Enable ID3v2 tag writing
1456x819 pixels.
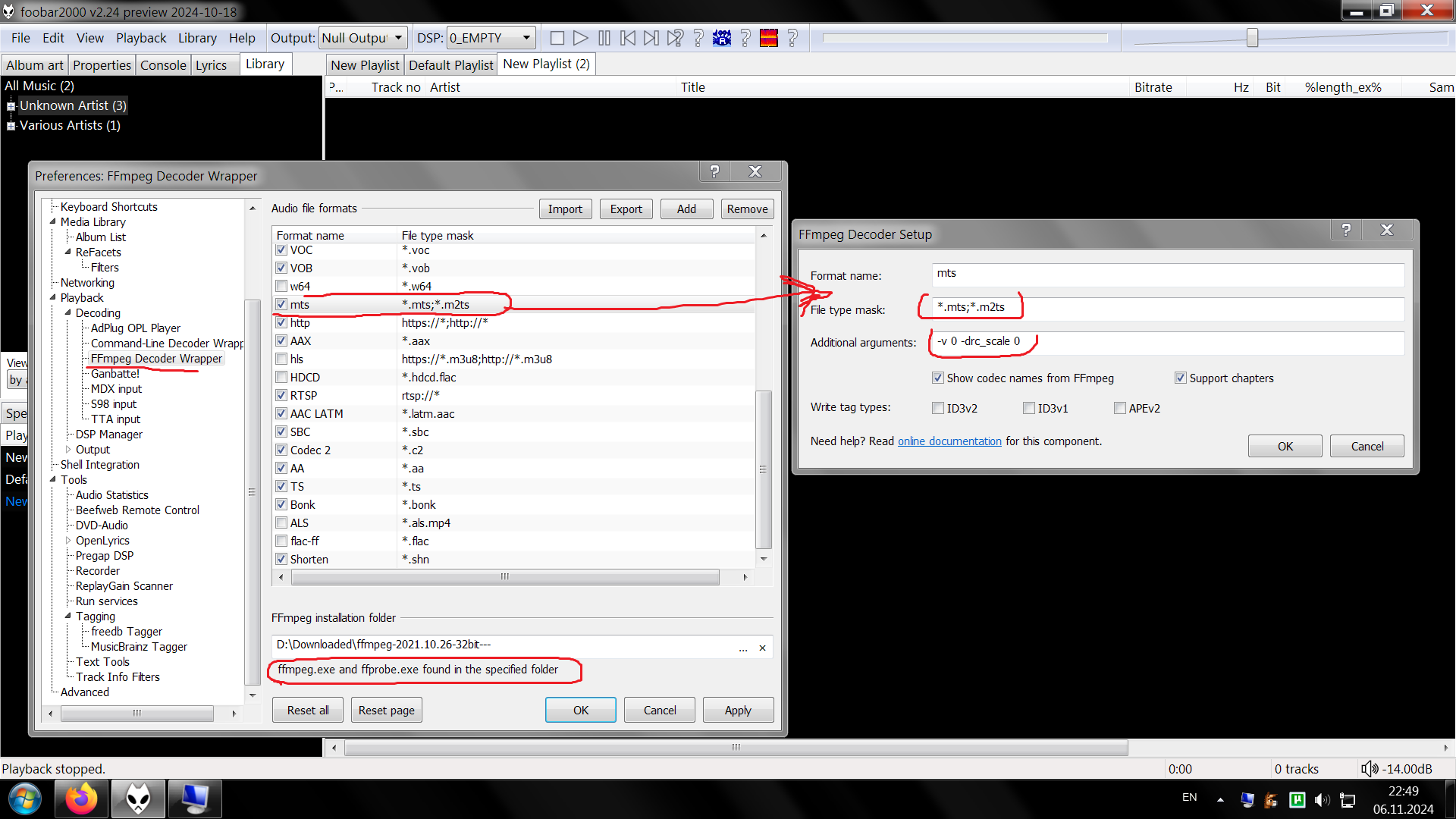[x=938, y=409]
